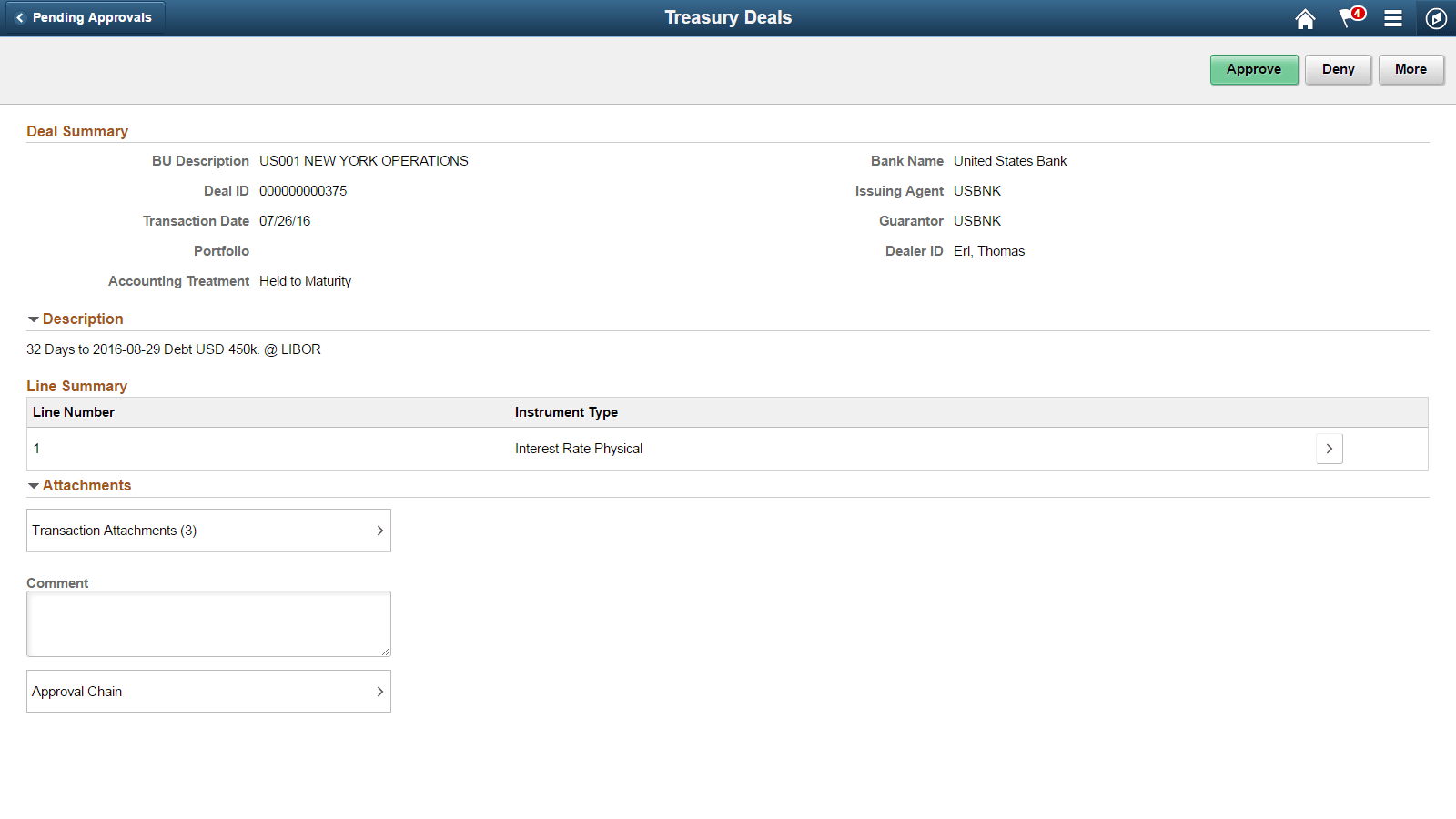
Task: Open the Home icon in the header
Action: pyautogui.click(x=1305, y=18)
